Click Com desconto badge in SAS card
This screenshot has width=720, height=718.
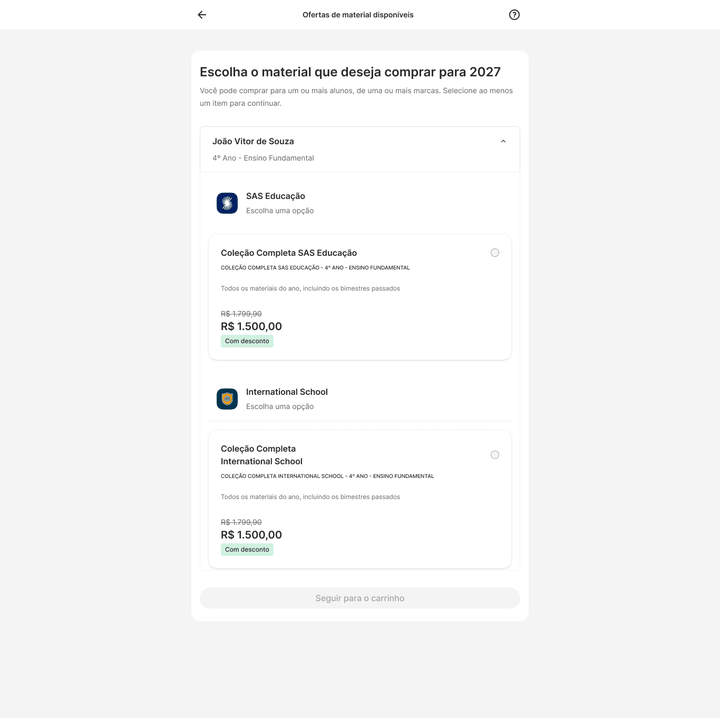(247, 341)
